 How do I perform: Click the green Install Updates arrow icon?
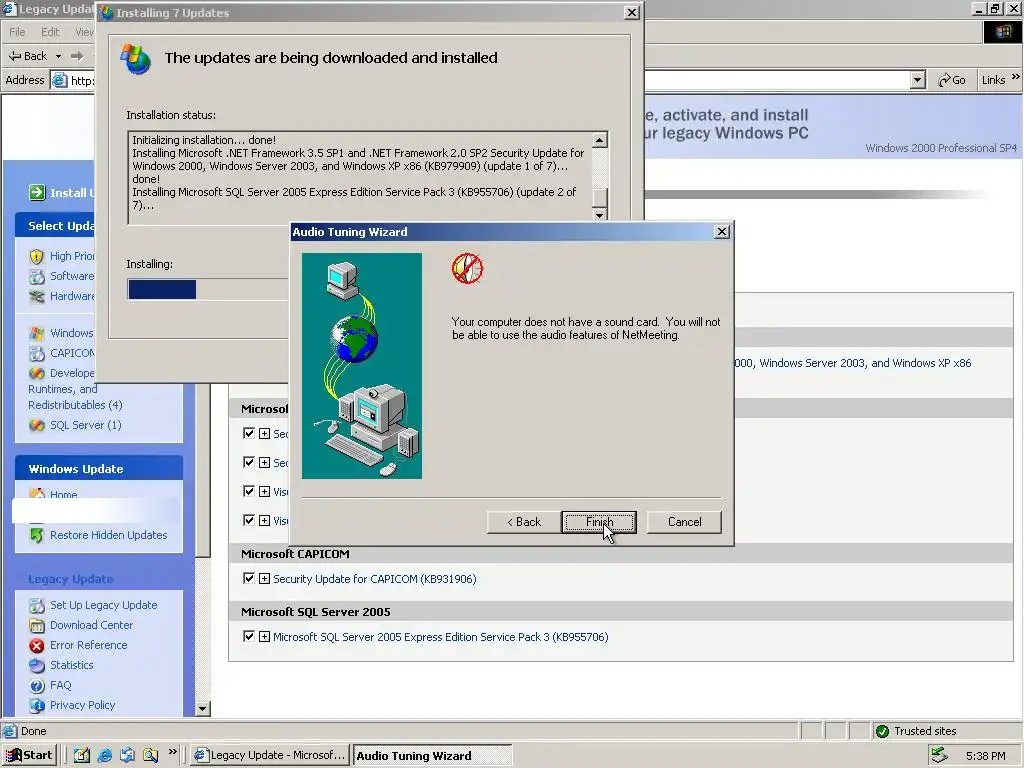(x=37, y=193)
